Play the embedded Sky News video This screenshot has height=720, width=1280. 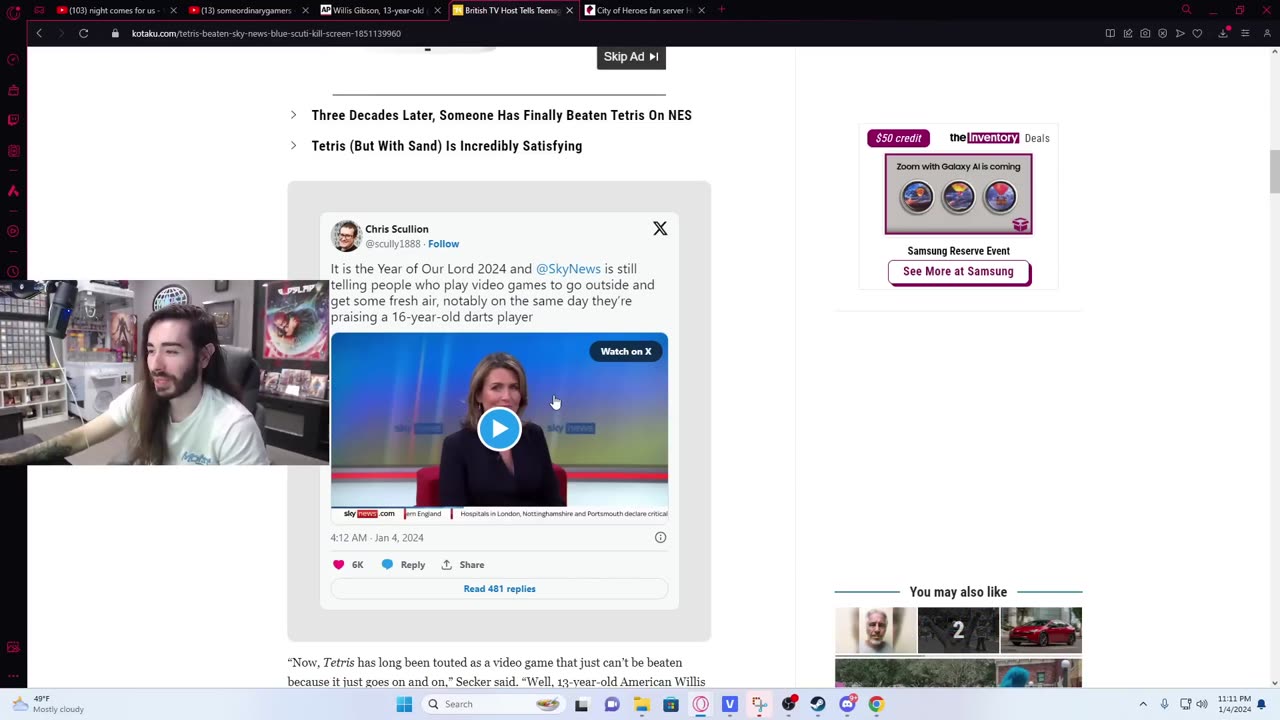(499, 429)
